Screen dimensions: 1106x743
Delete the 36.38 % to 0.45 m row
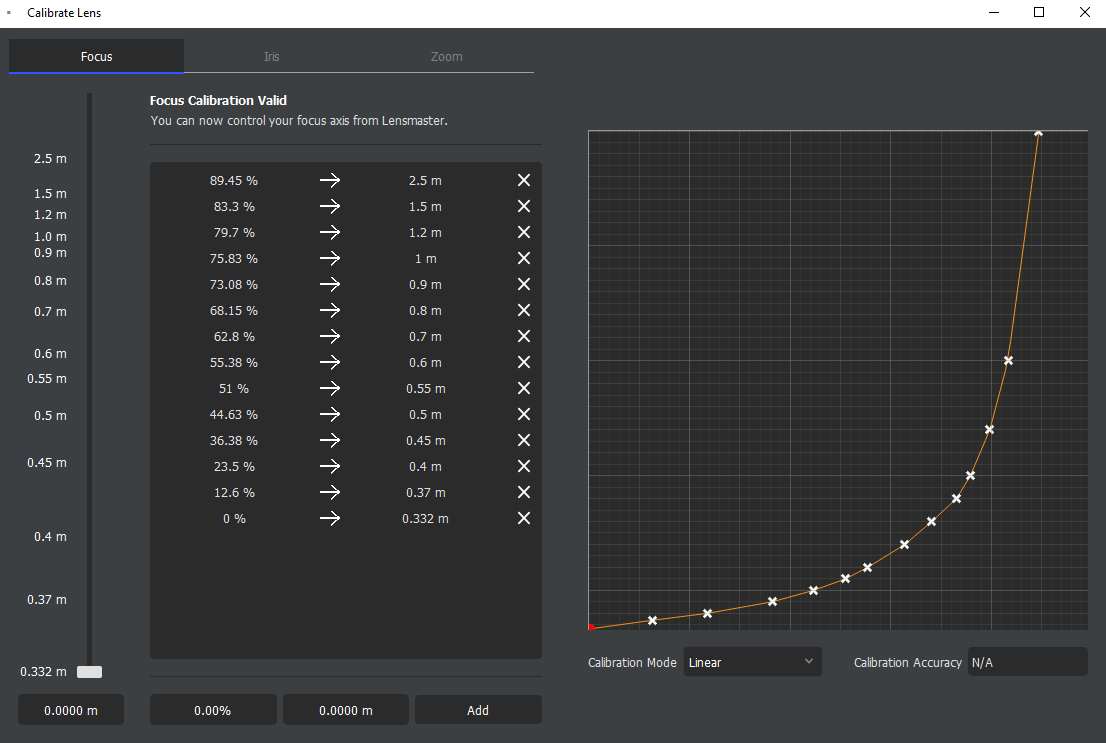click(x=523, y=440)
